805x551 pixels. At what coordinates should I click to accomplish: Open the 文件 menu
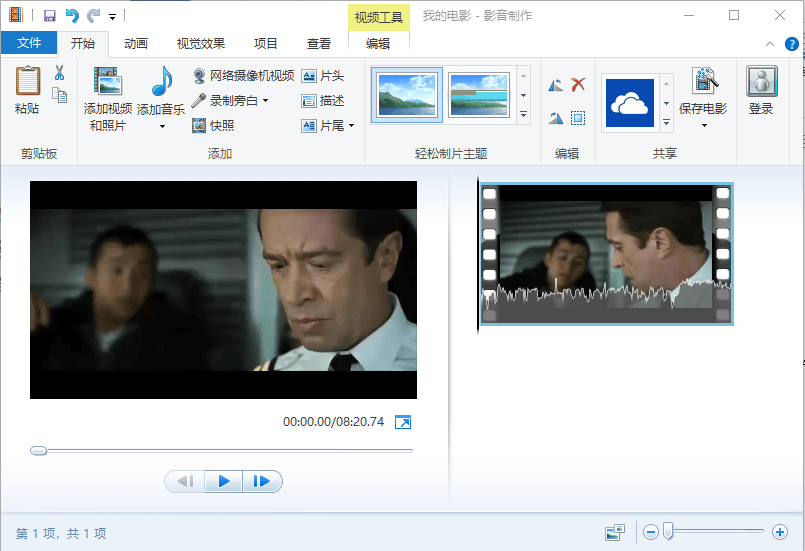tap(29, 43)
